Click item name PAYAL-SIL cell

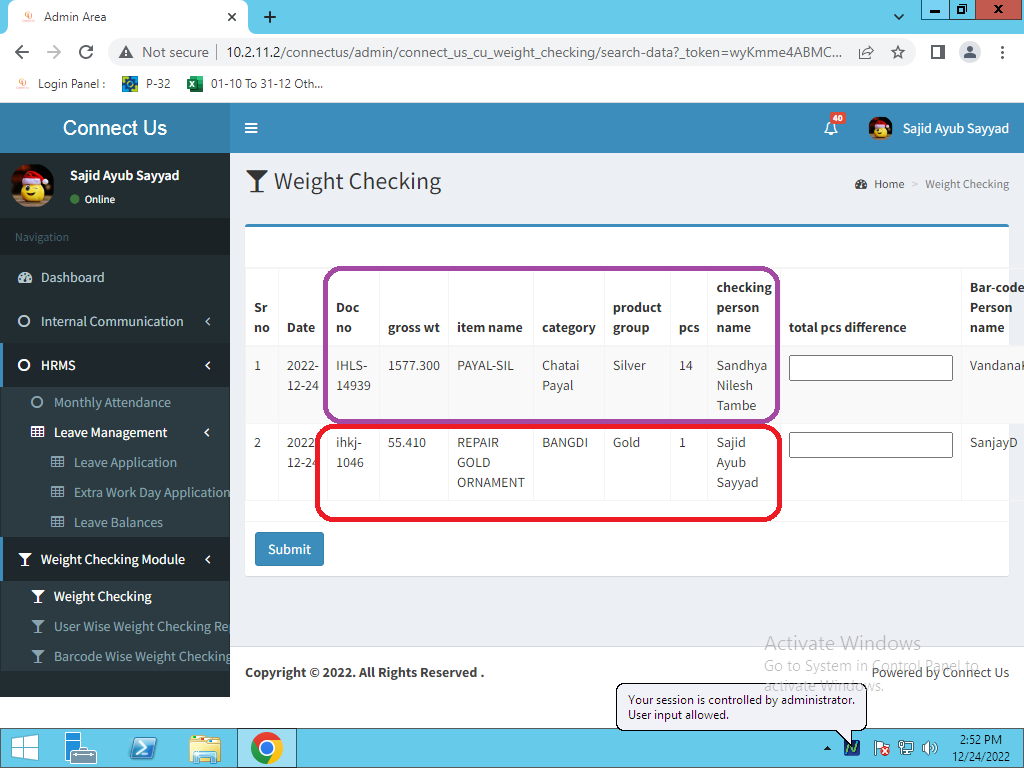pos(485,365)
